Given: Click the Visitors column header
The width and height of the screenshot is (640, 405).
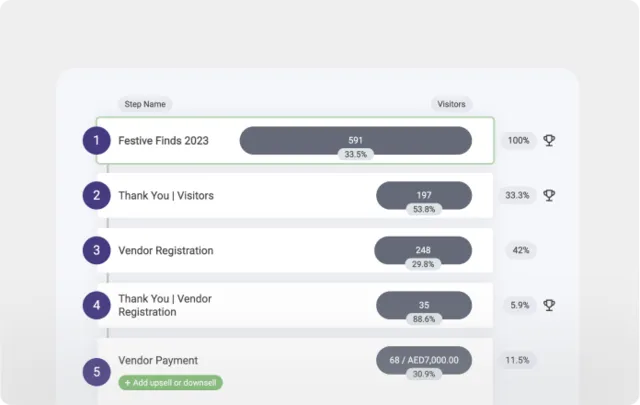Looking at the screenshot, I should click(x=451, y=104).
